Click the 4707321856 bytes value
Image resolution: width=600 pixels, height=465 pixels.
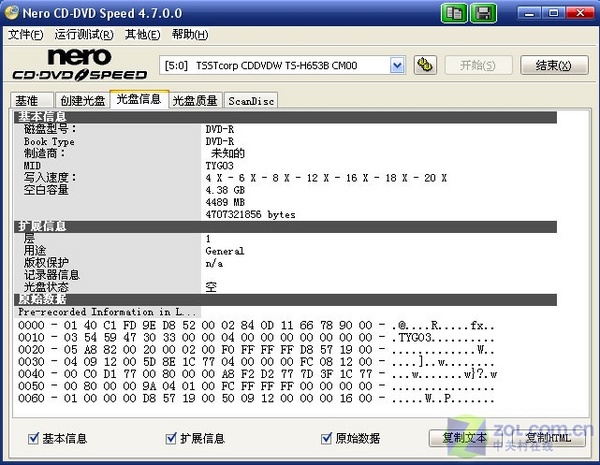coord(250,215)
